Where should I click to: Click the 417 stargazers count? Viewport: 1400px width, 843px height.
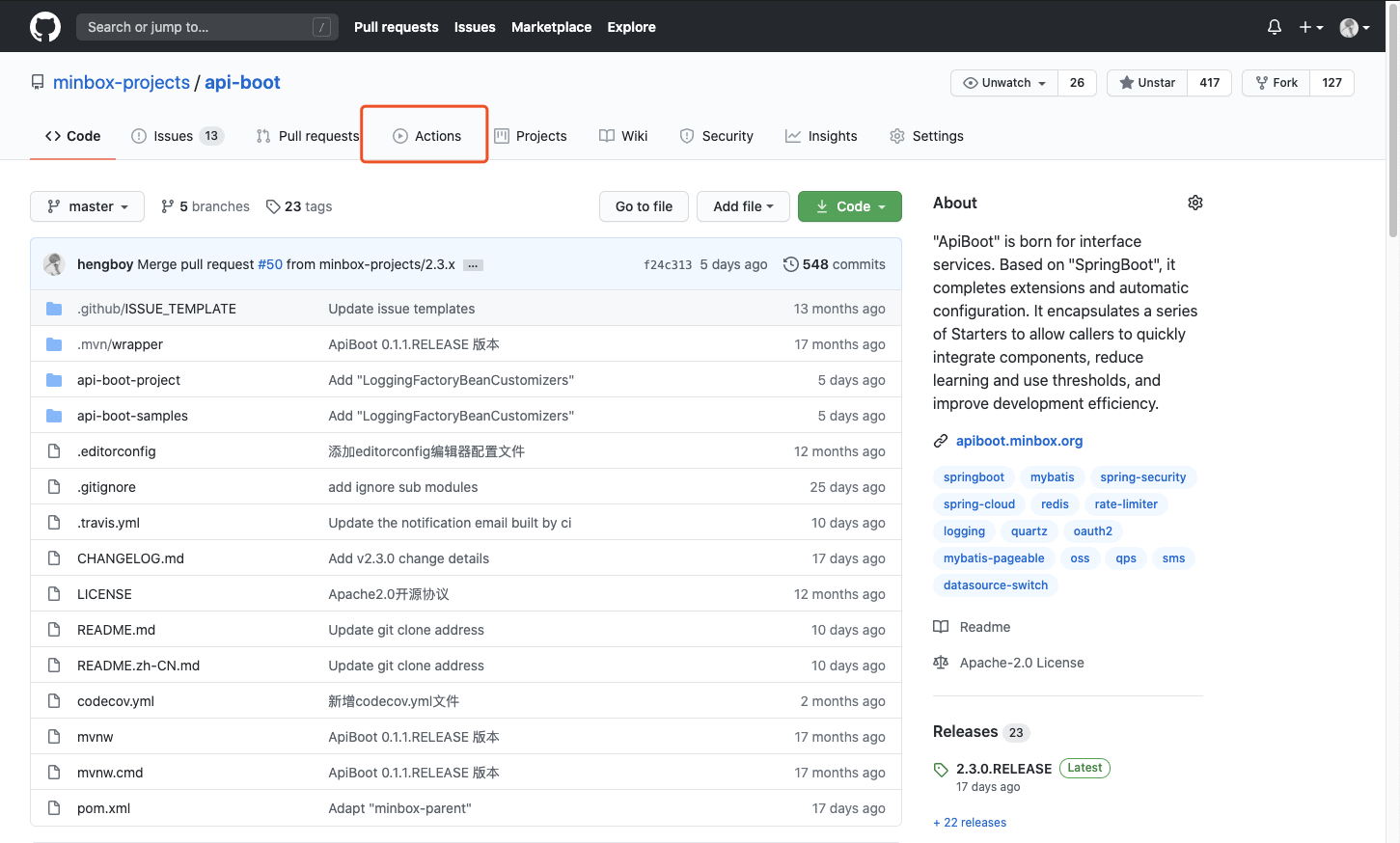pos(1210,83)
